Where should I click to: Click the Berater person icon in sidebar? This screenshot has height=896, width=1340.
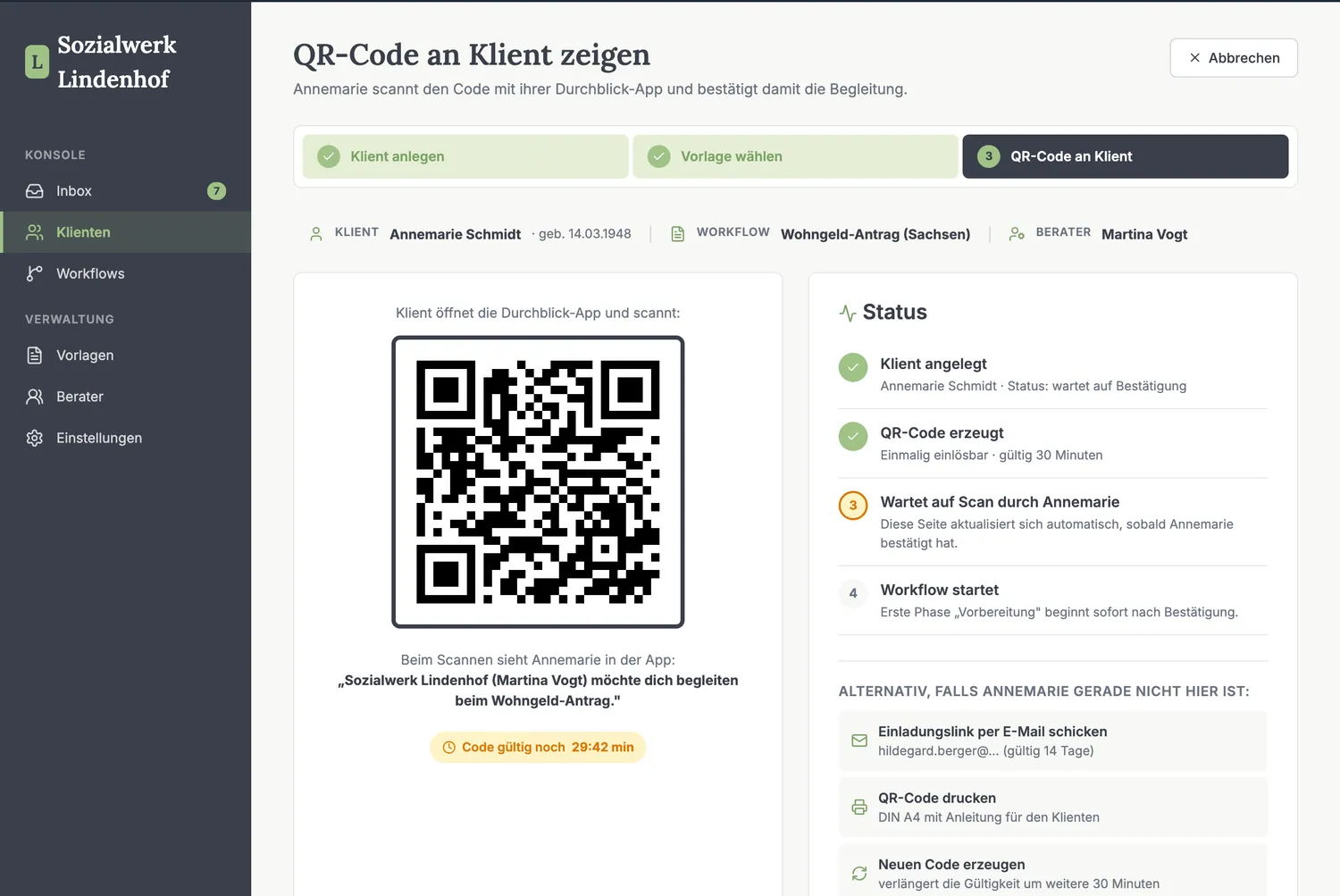tap(35, 397)
